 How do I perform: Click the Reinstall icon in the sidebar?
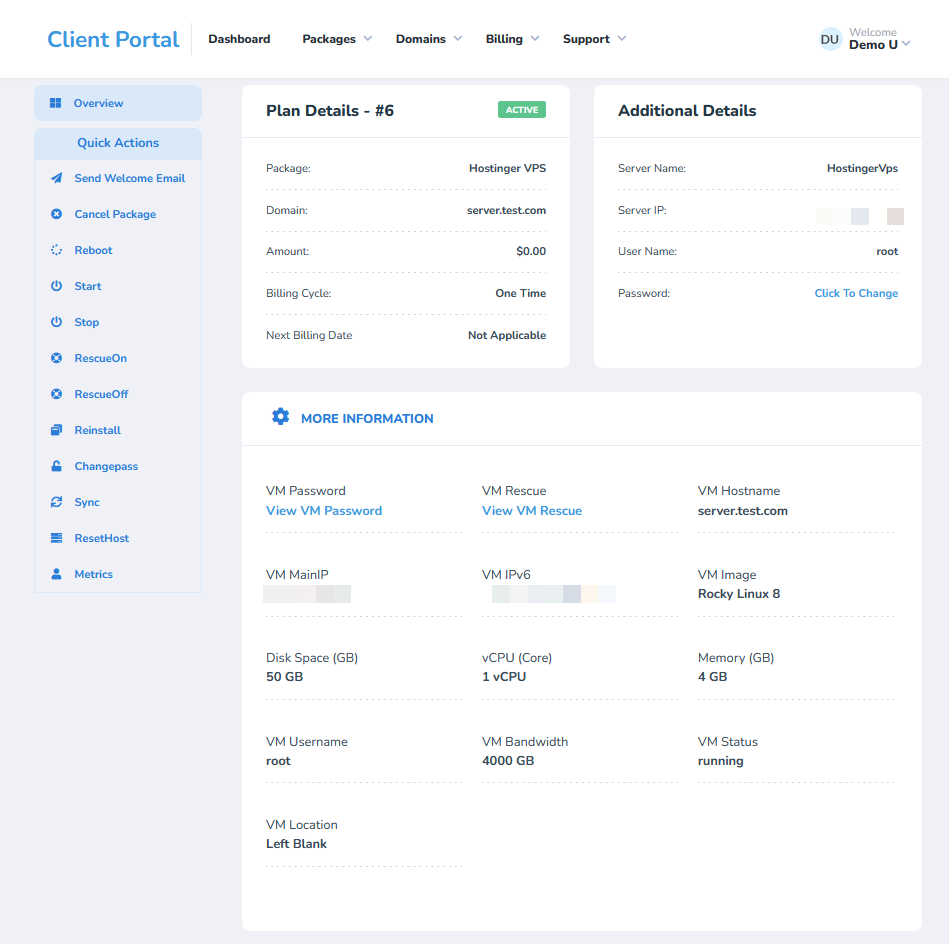pyautogui.click(x=57, y=430)
